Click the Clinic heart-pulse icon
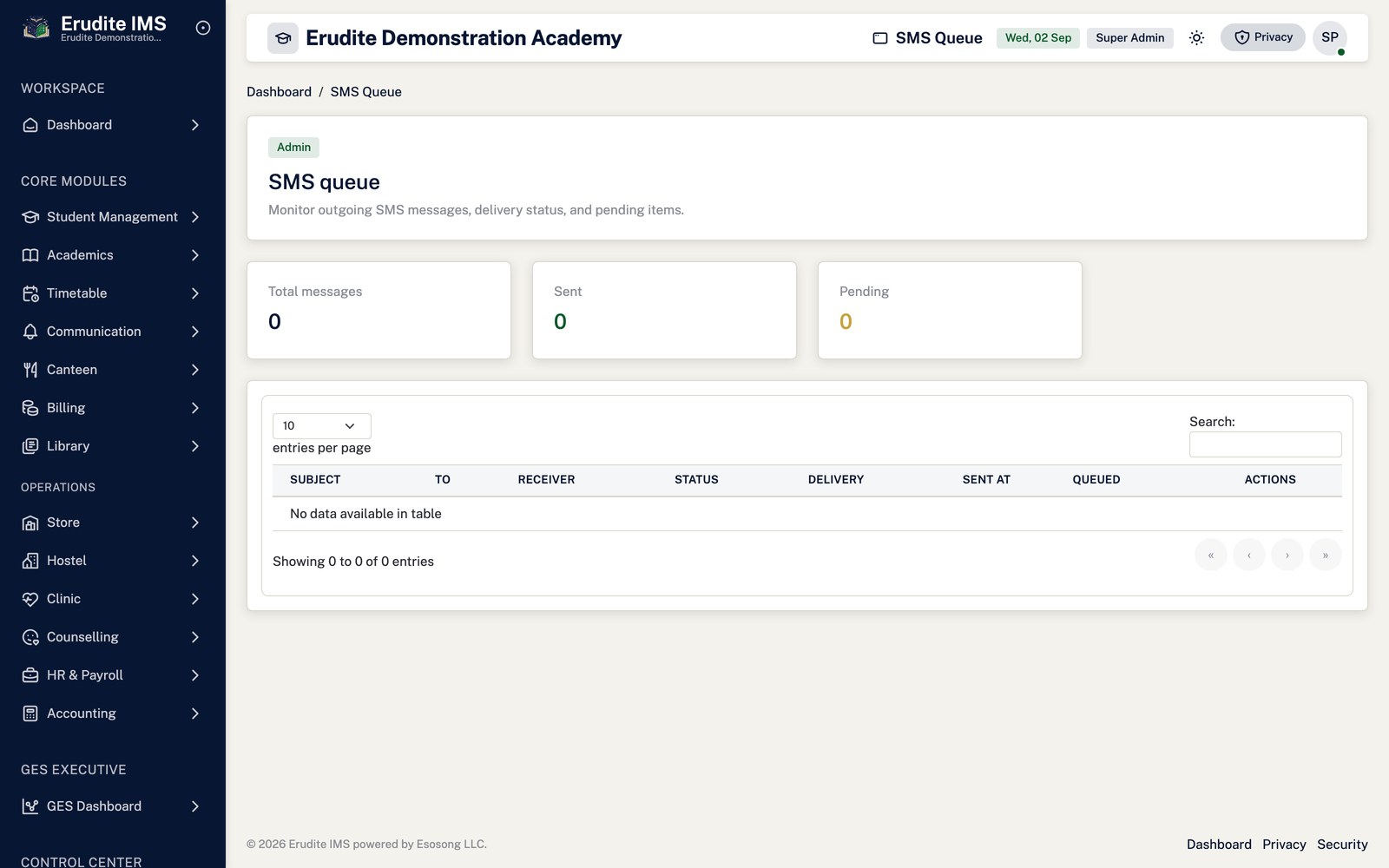 (30, 599)
